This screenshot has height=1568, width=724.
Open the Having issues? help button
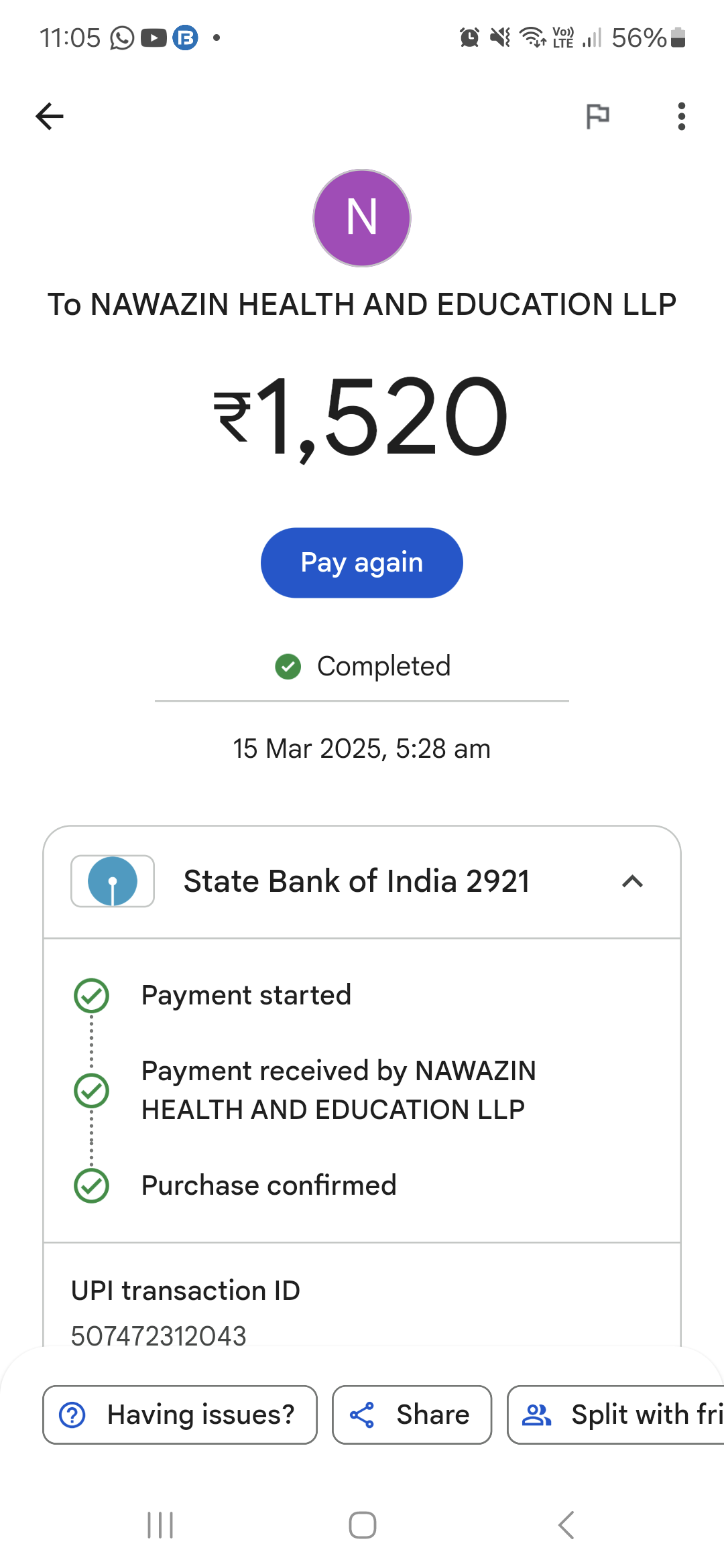coord(180,1415)
